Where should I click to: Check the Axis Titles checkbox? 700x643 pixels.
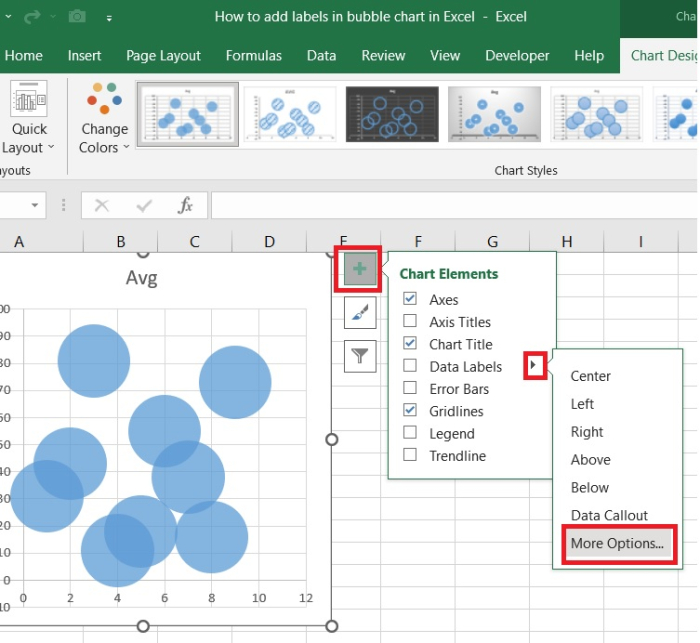coord(410,321)
